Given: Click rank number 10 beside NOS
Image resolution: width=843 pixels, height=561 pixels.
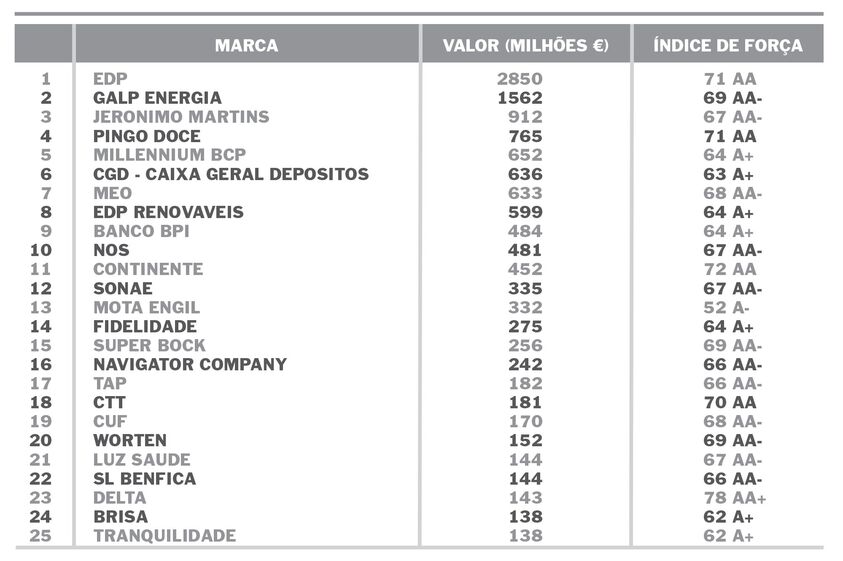Looking at the screenshot, I should click(x=40, y=250).
